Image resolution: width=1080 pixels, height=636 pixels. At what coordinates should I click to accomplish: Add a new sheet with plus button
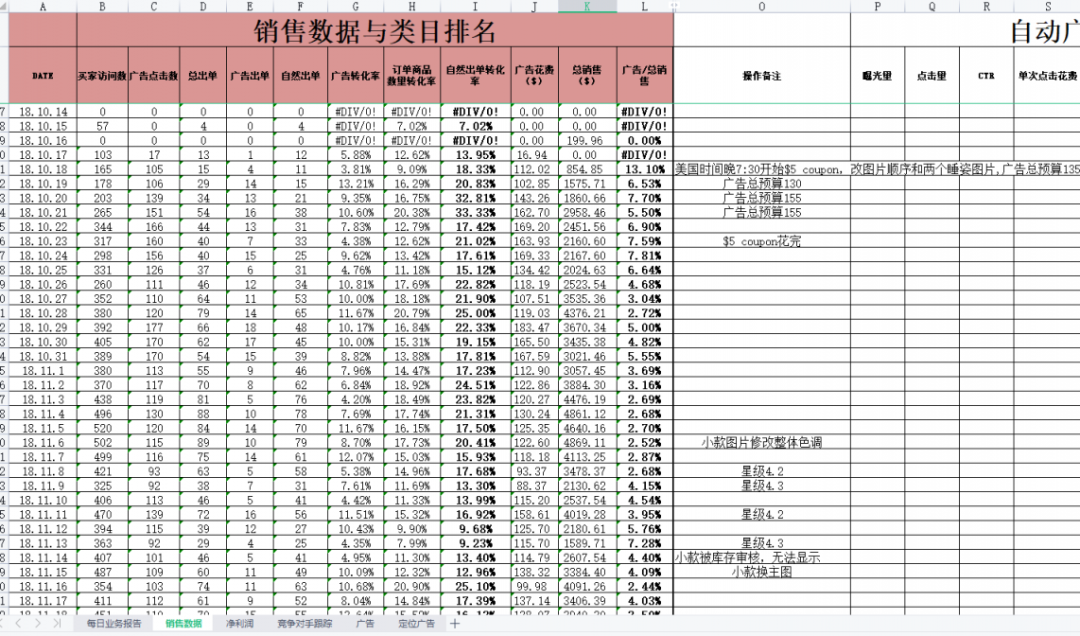456,623
